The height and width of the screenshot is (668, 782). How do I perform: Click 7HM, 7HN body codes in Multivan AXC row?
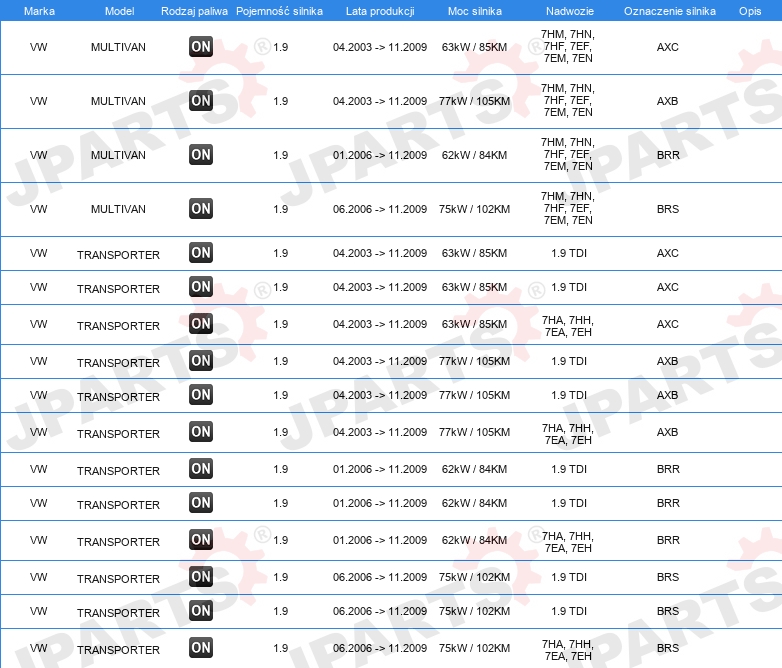click(568, 46)
